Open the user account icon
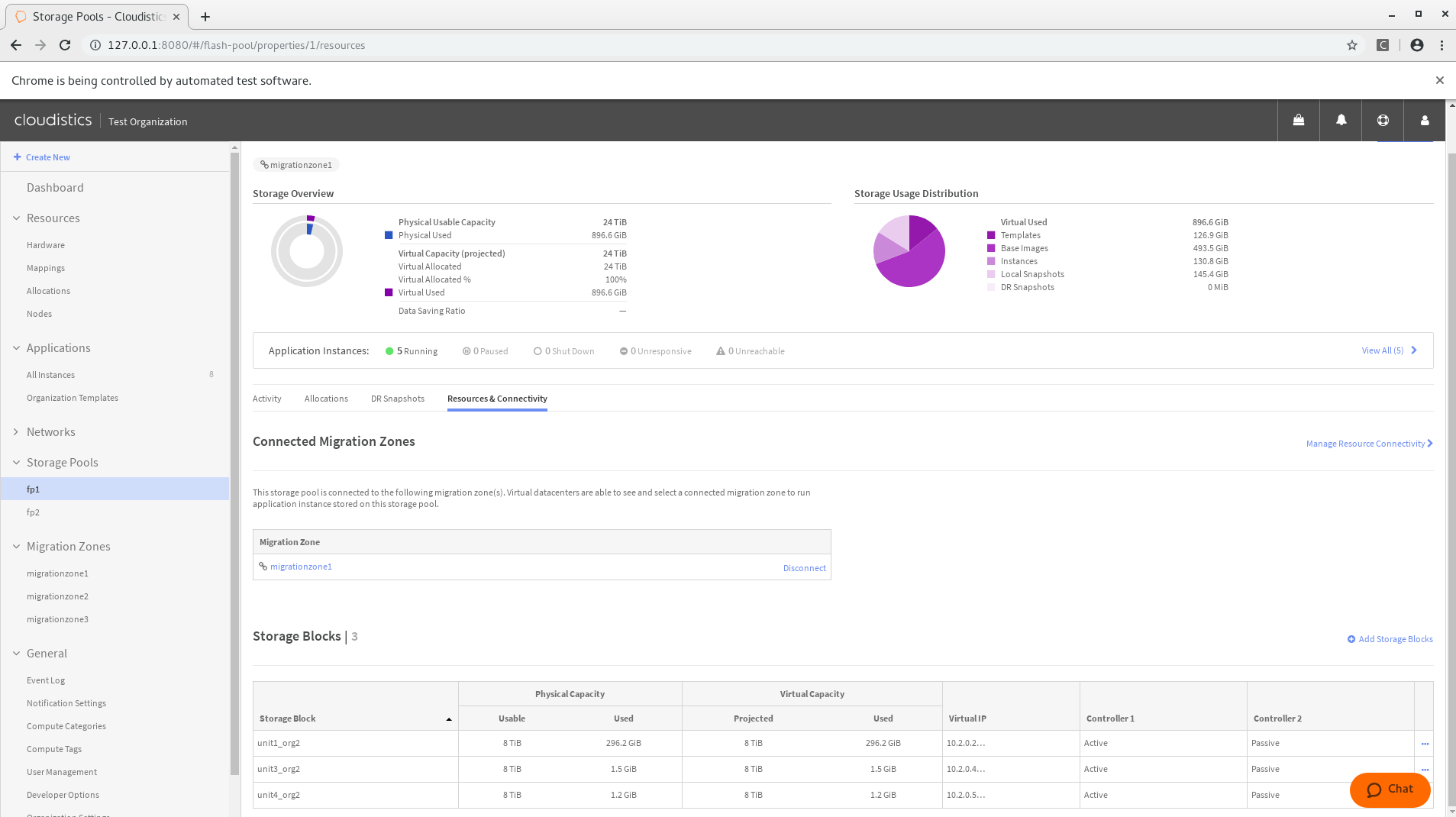1456x817 pixels. click(x=1424, y=120)
